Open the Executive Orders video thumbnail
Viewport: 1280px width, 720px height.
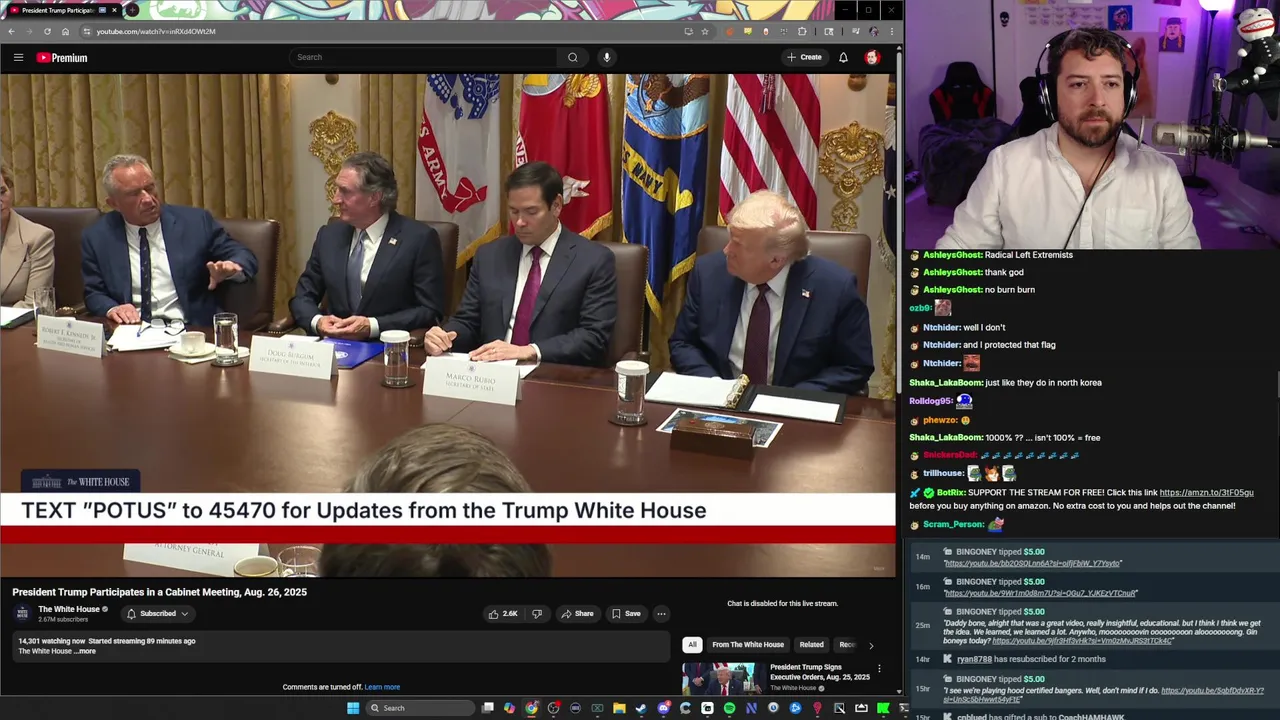[724, 678]
